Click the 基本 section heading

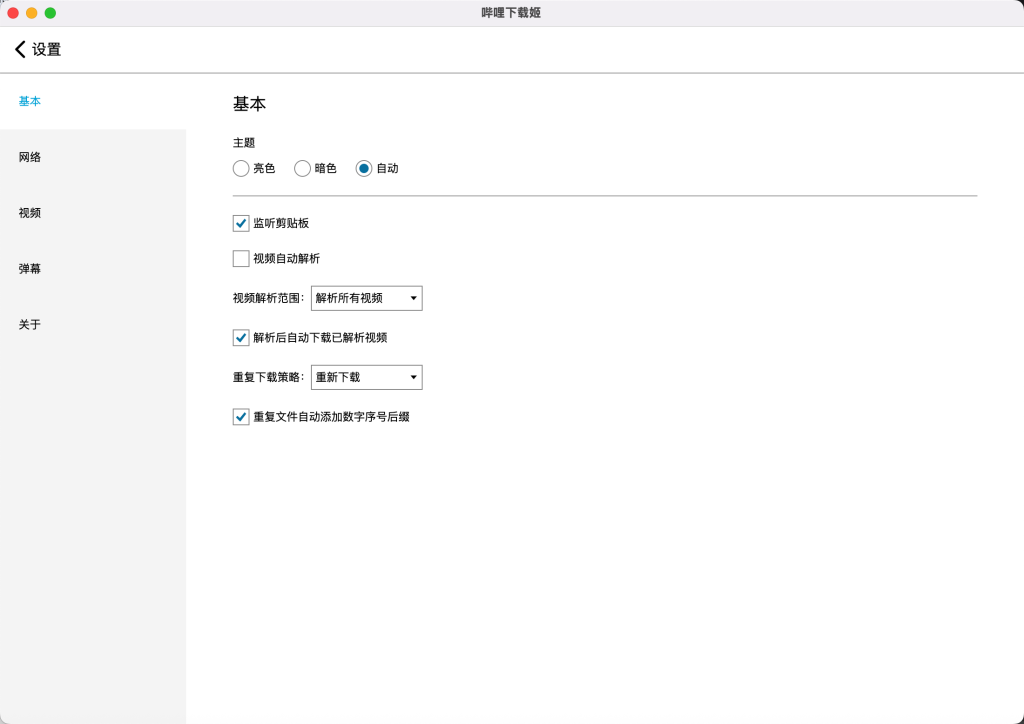coord(249,104)
